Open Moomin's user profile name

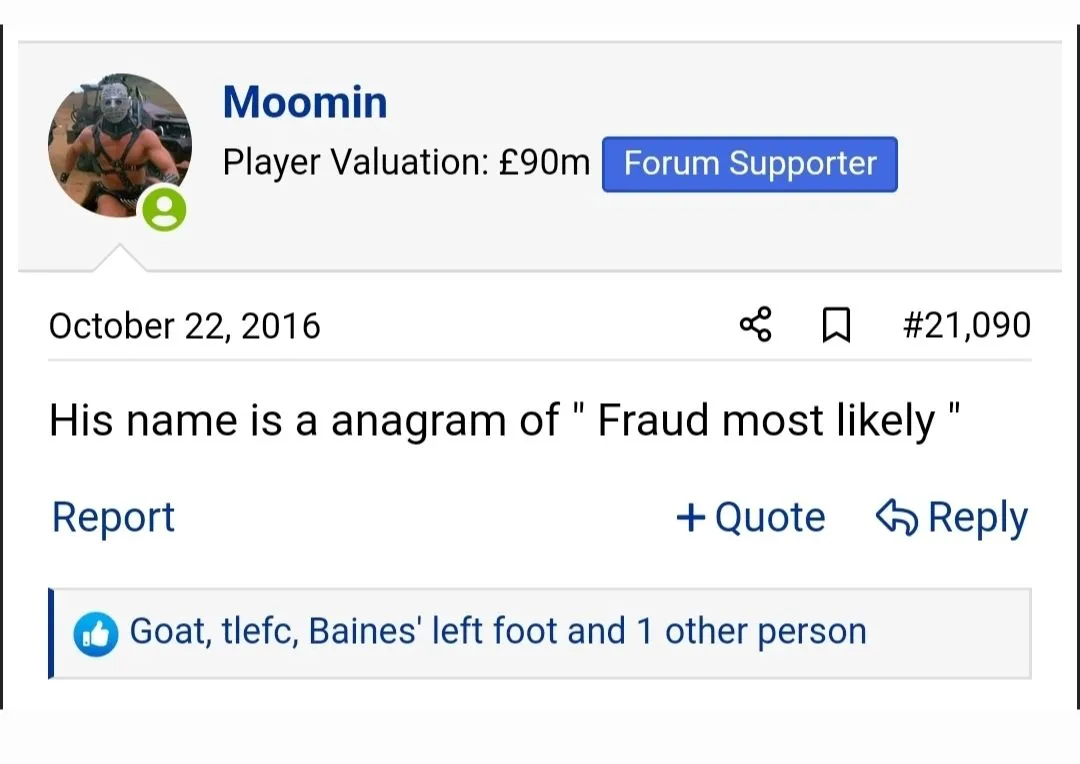coord(305,102)
